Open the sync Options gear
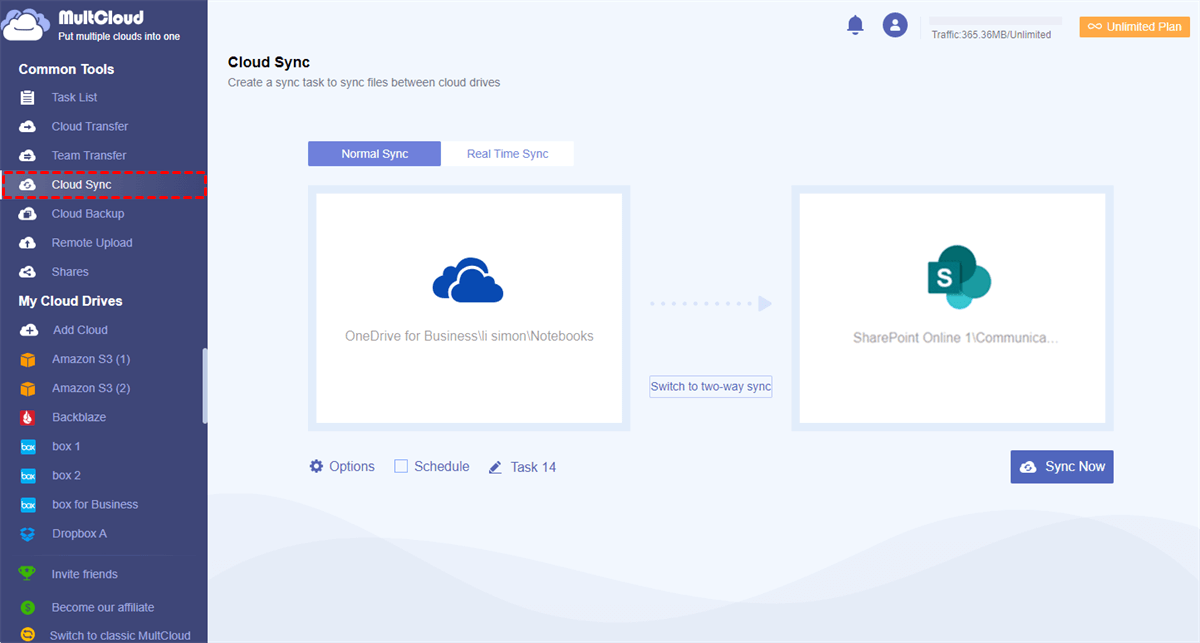 [x=342, y=466]
